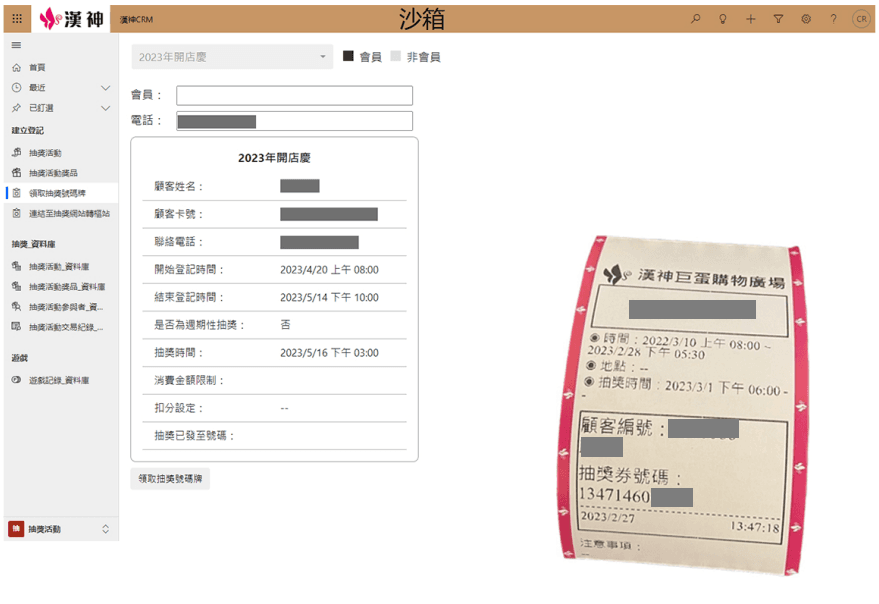
Task: Click the 抽獎活動獎品_資料庫 icon
Action: (16, 287)
